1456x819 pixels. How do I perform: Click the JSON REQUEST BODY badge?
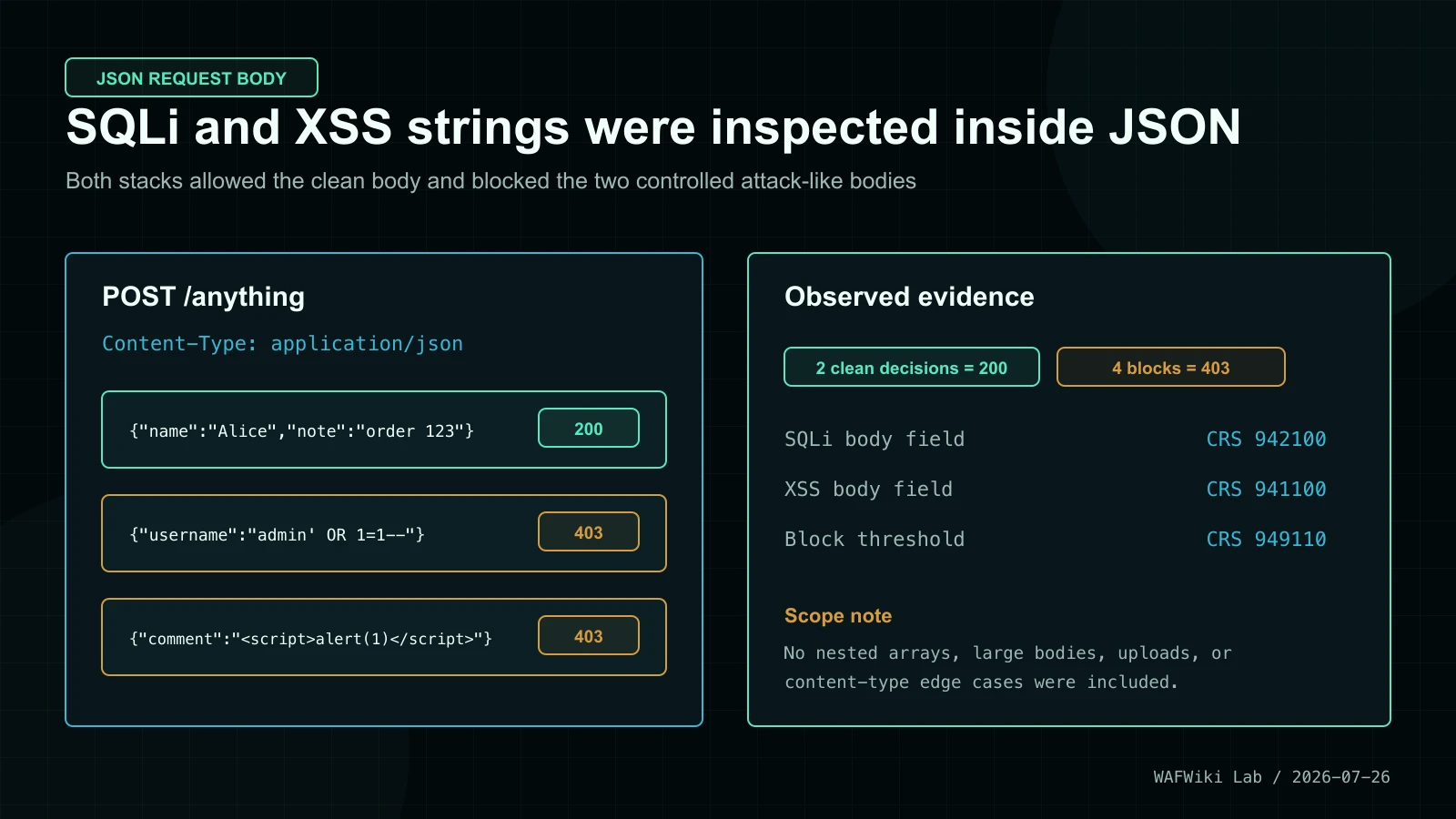click(x=191, y=77)
